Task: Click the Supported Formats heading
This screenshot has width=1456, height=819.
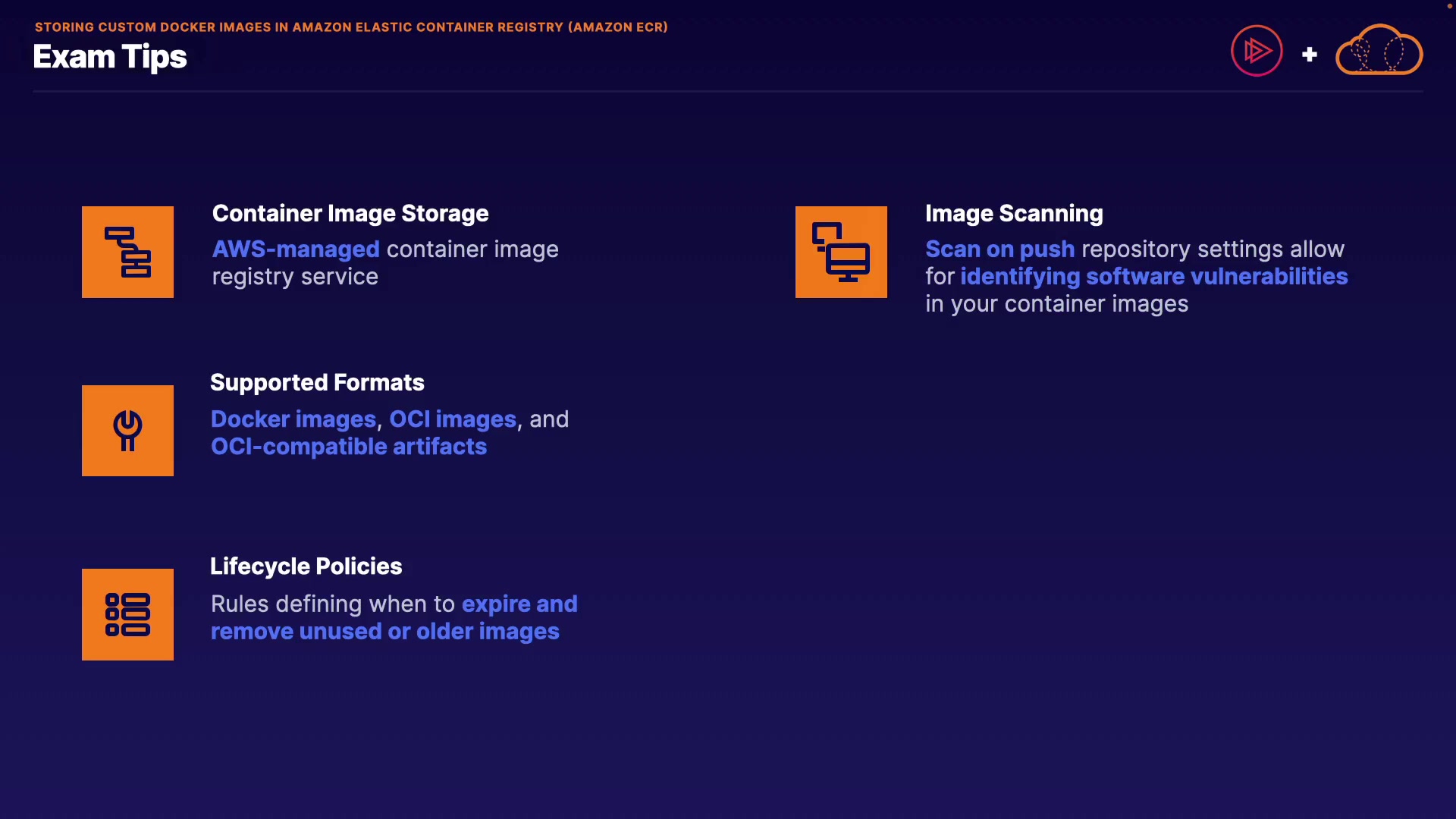Action: 317,383
